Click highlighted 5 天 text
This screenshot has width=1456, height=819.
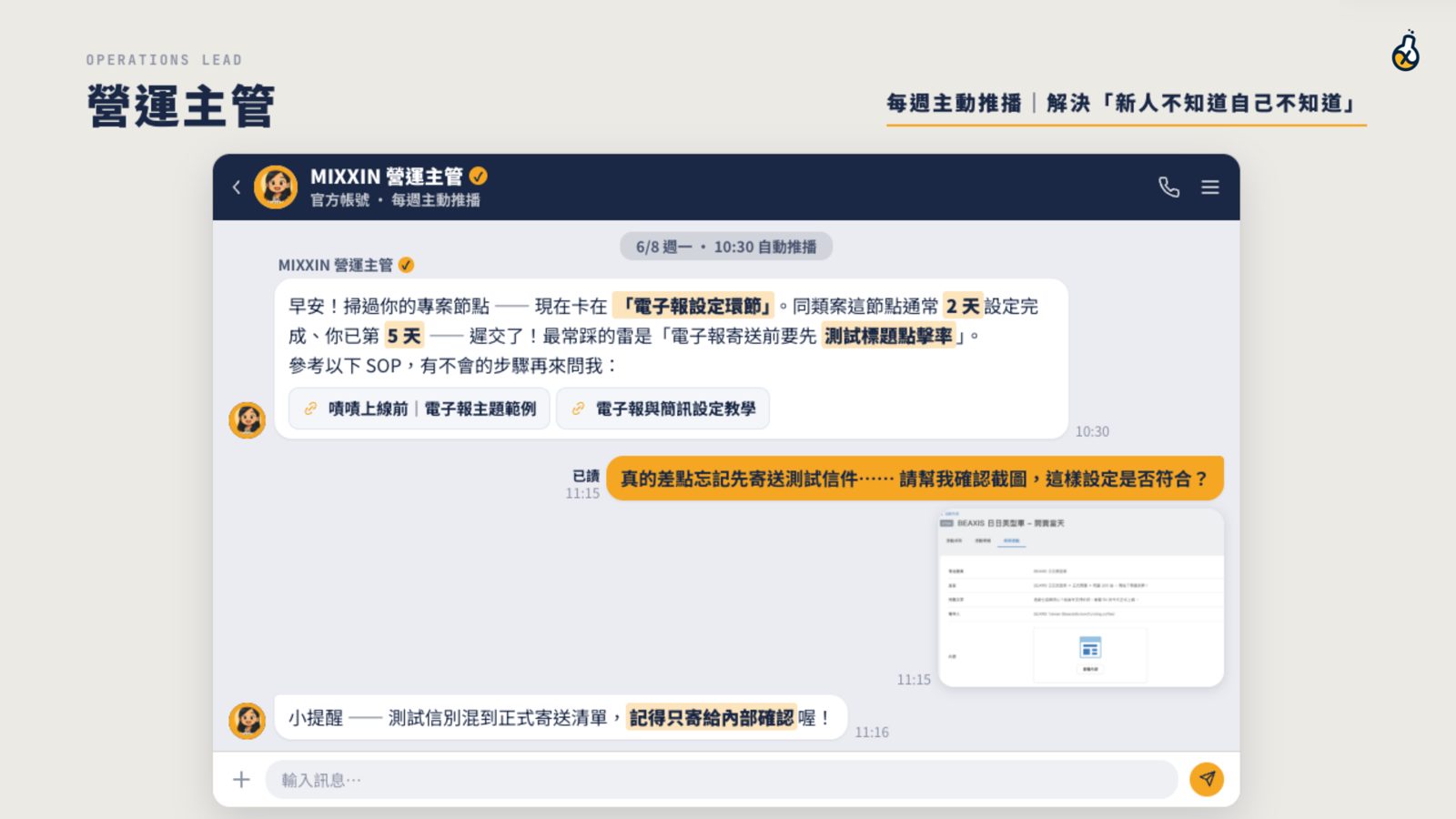coord(404,336)
